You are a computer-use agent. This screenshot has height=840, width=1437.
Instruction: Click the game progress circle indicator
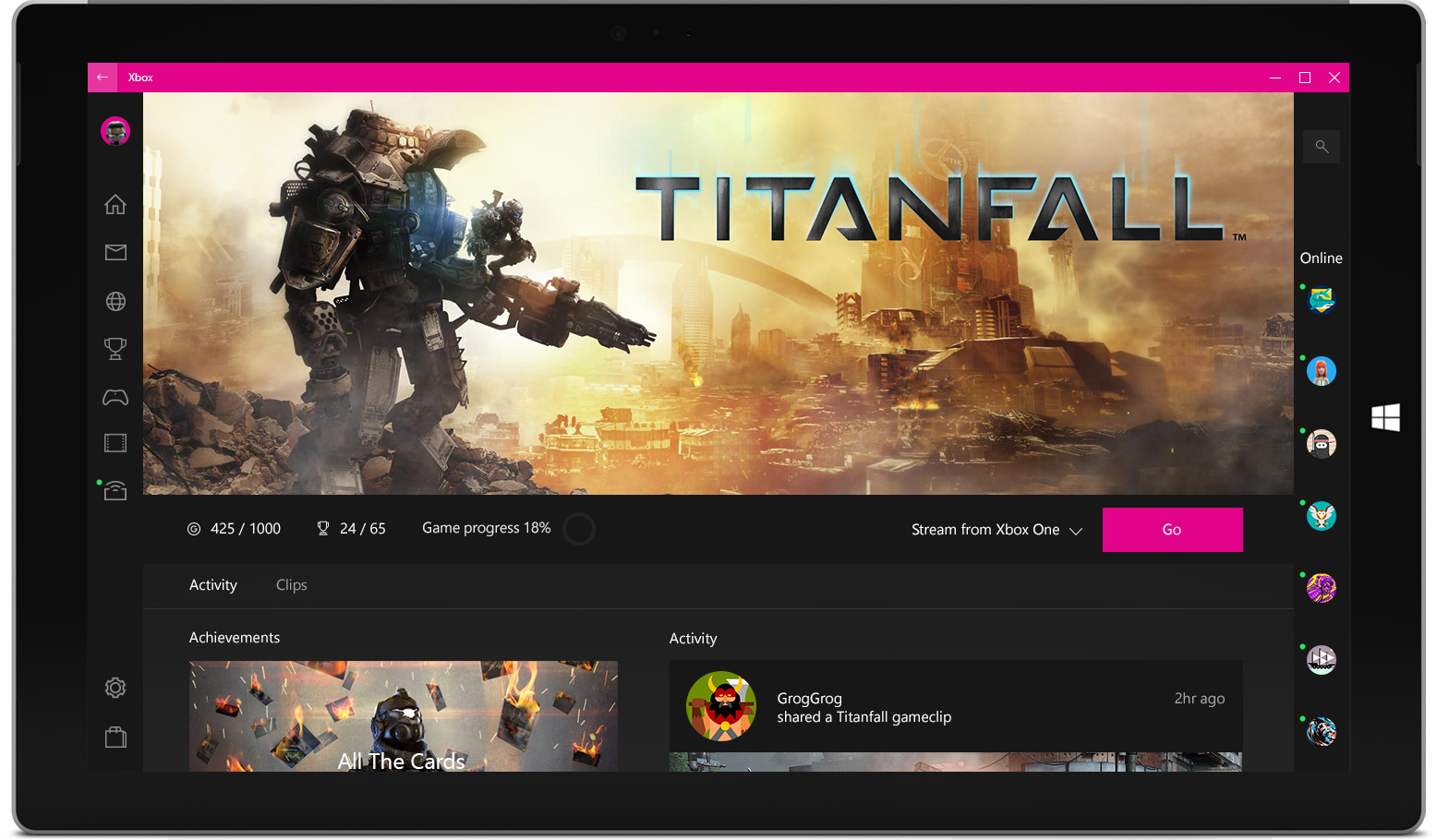point(579,528)
